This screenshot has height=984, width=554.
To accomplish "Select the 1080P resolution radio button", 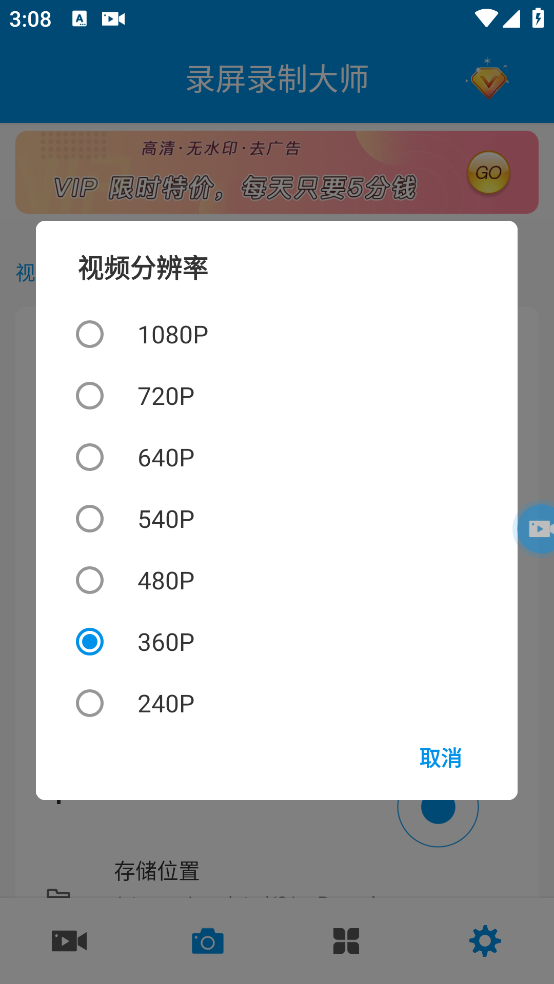I will pyautogui.click(x=90, y=334).
